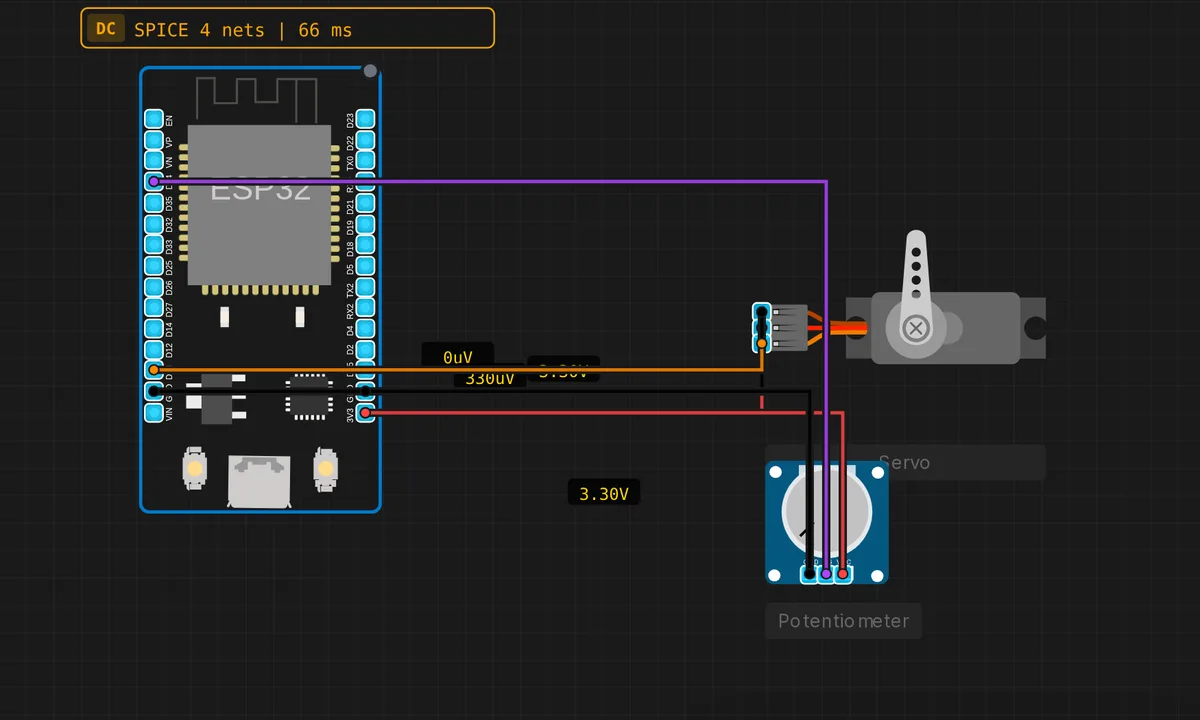Click the ESP32 D26 pin
1200x720 pixels.
pos(153,287)
